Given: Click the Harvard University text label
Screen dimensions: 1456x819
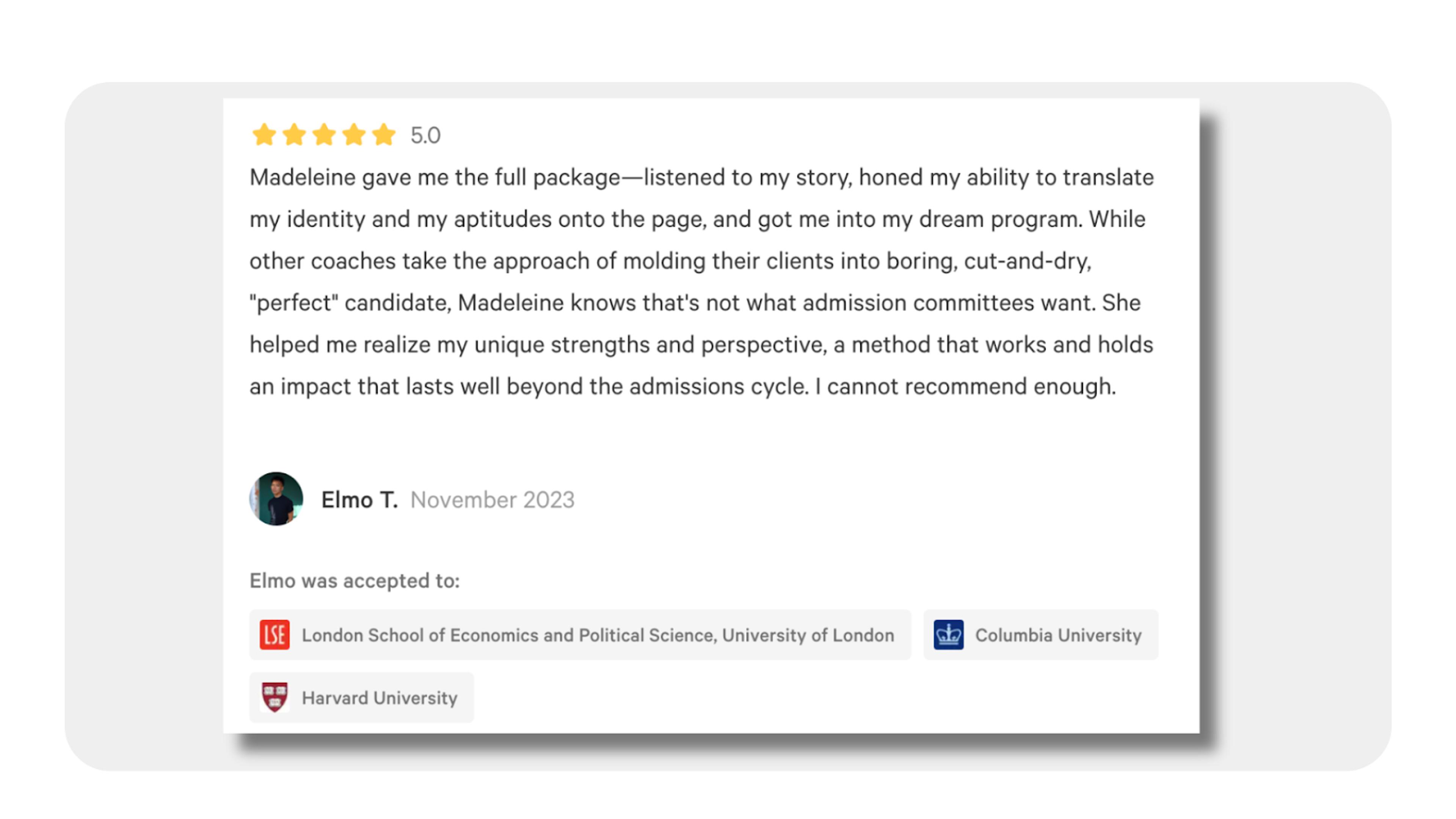Looking at the screenshot, I should 379,698.
